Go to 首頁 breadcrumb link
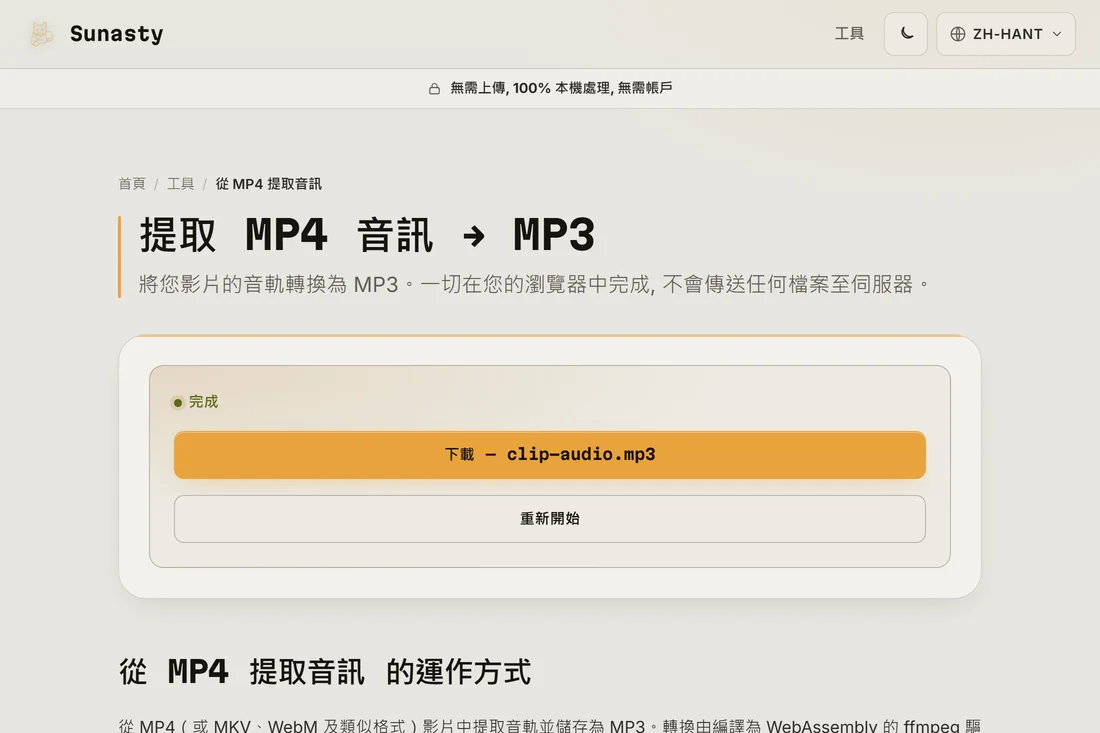Screen dimensions: 1100x733 click(132, 184)
